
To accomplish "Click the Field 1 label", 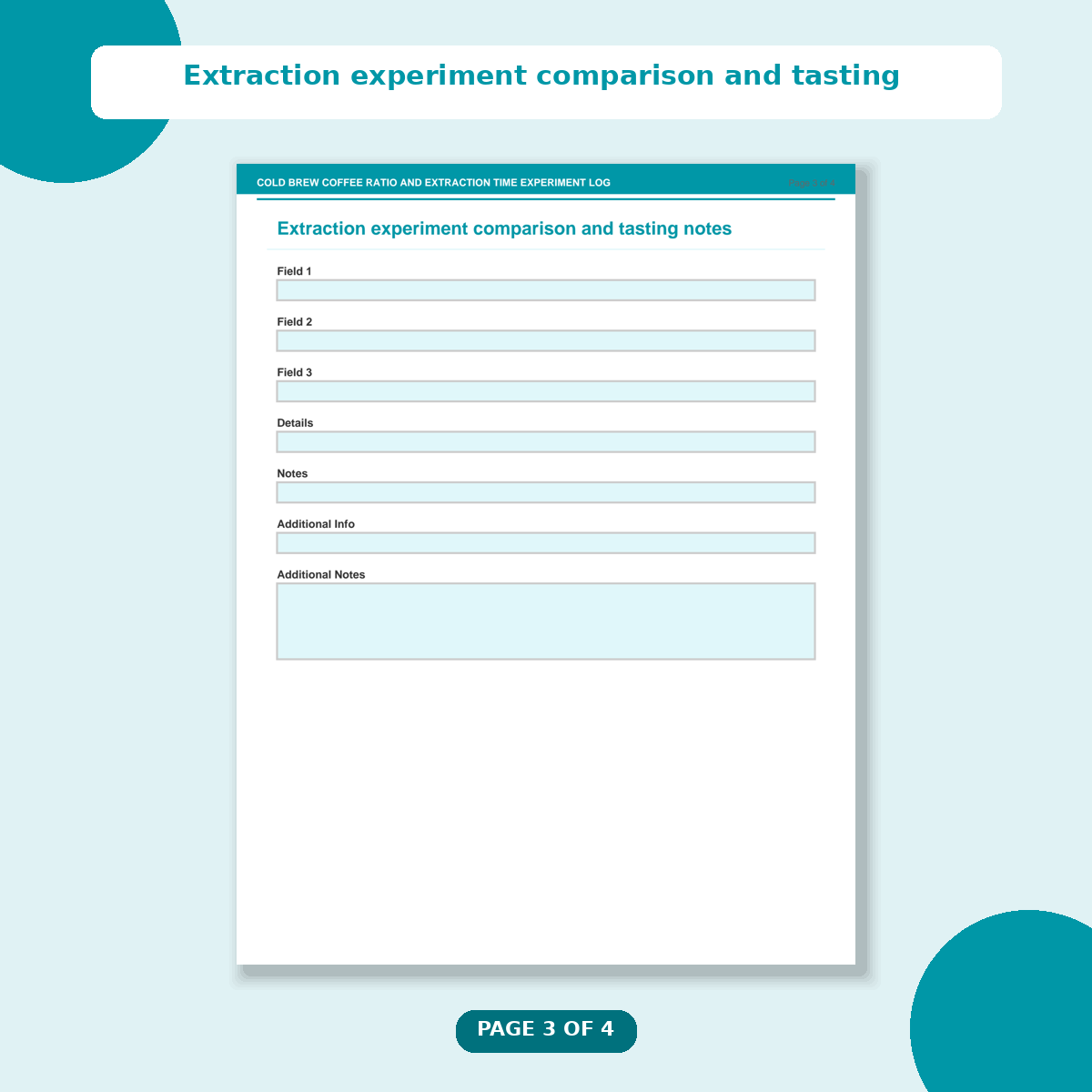I will click(x=294, y=271).
